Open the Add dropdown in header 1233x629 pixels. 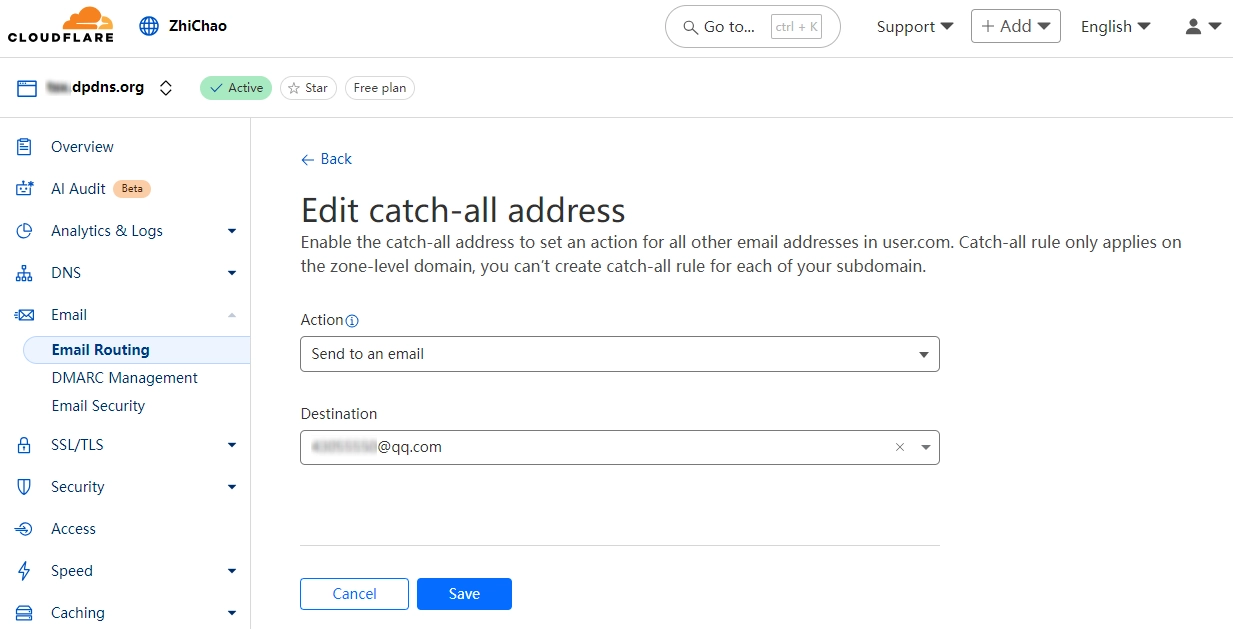click(x=1015, y=26)
